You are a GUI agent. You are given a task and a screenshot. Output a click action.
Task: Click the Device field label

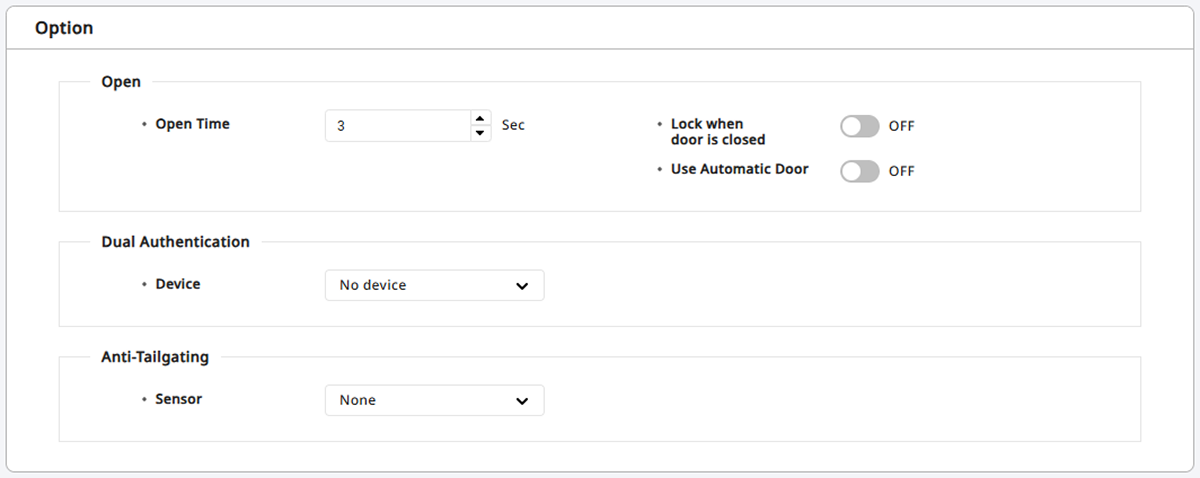tap(178, 284)
